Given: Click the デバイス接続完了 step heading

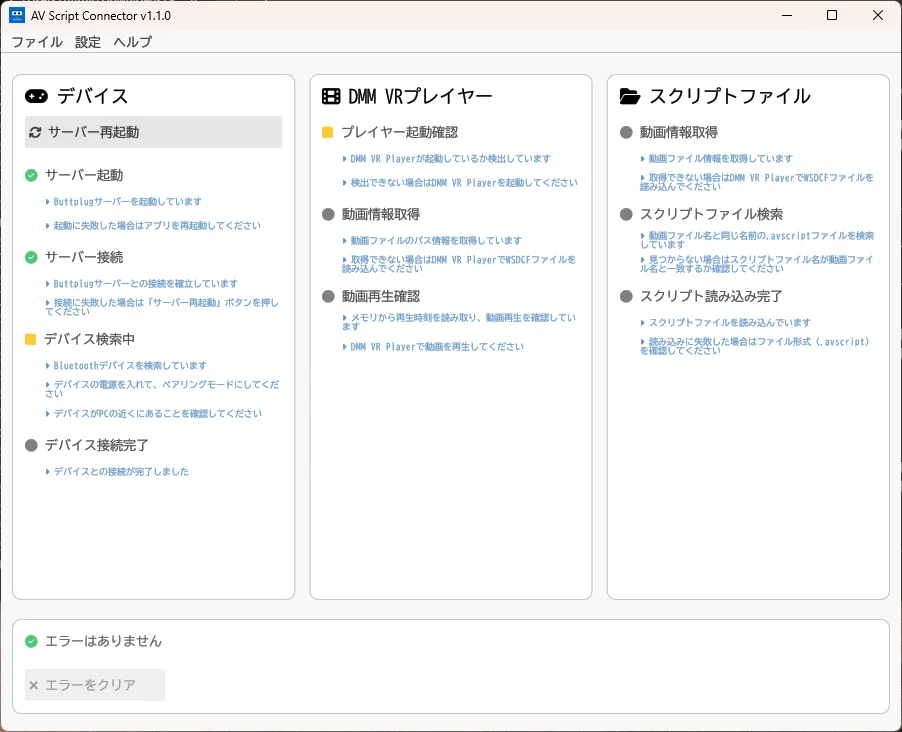Looking at the screenshot, I should click(97, 445).
